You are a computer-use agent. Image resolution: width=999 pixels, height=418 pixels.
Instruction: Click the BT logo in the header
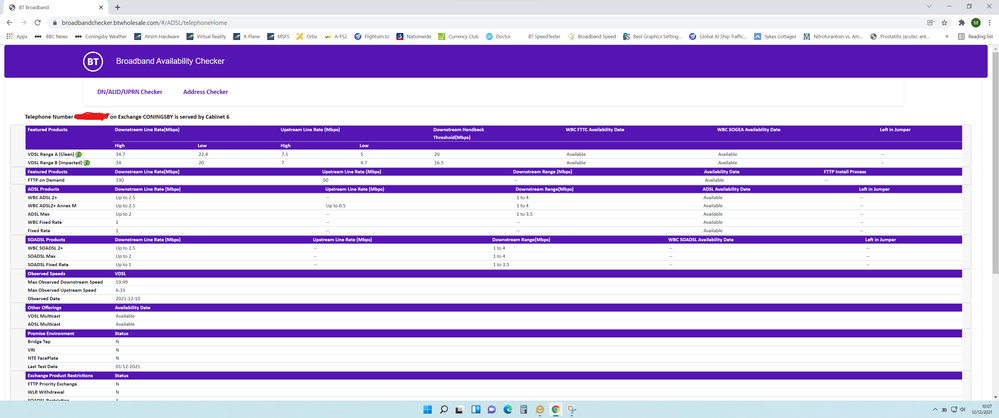pyautogui.click(x=93, y=61)
